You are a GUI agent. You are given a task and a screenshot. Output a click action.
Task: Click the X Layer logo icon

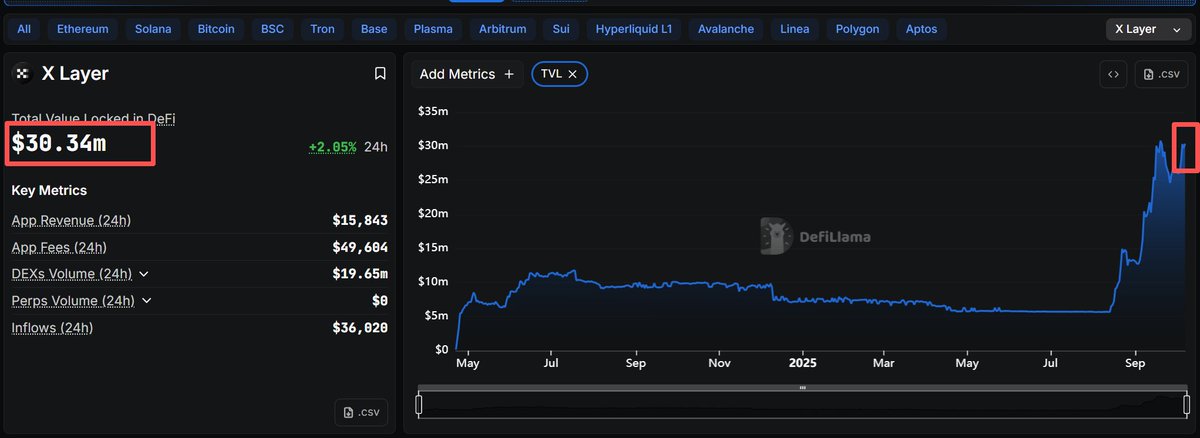pyautogui.click(x=22, y=73)
